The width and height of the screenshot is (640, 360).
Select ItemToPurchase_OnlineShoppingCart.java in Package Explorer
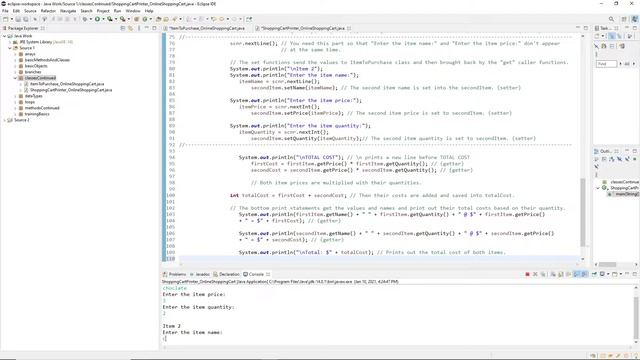tap(67, 84)
